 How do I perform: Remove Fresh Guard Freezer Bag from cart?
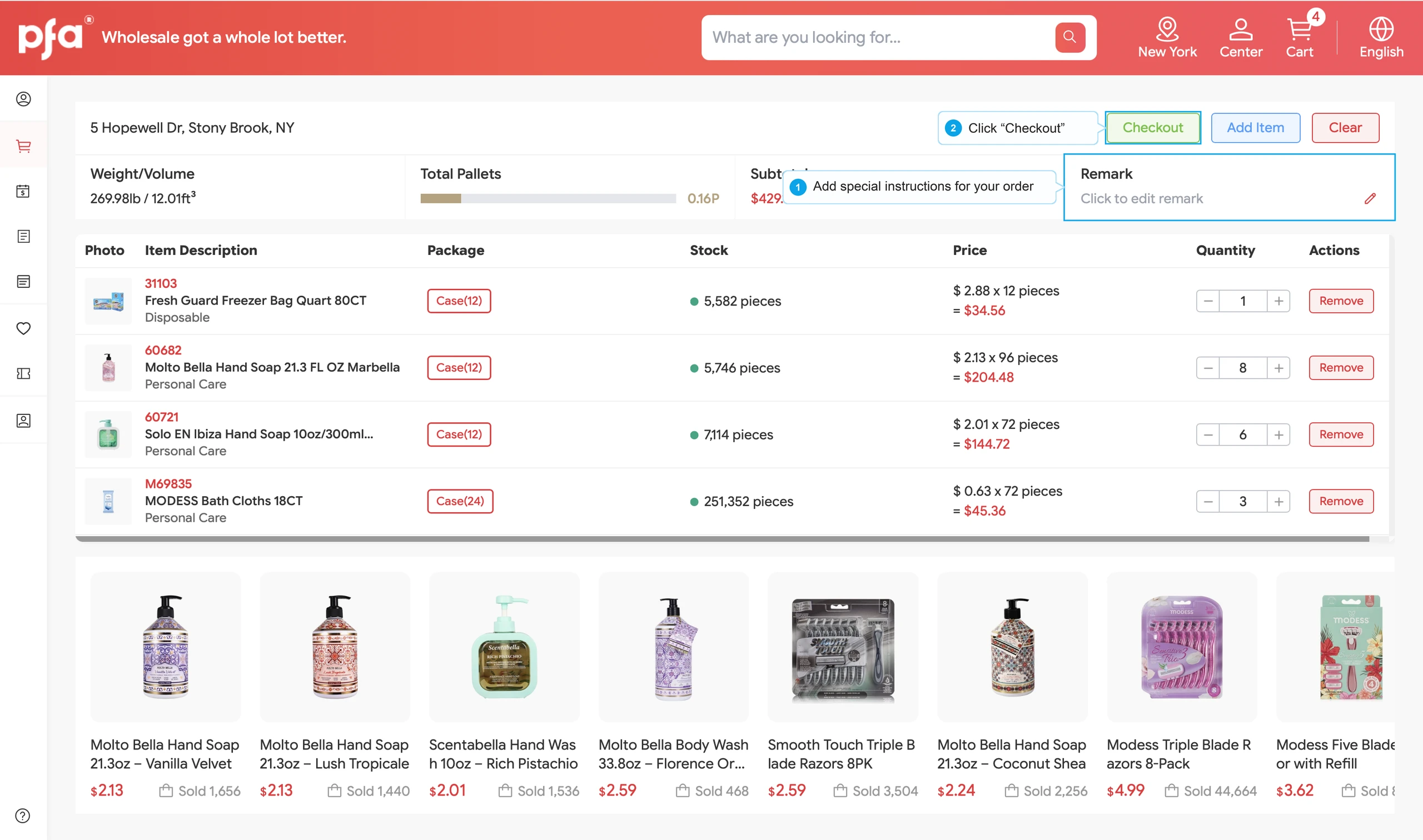click(1341, 301)
